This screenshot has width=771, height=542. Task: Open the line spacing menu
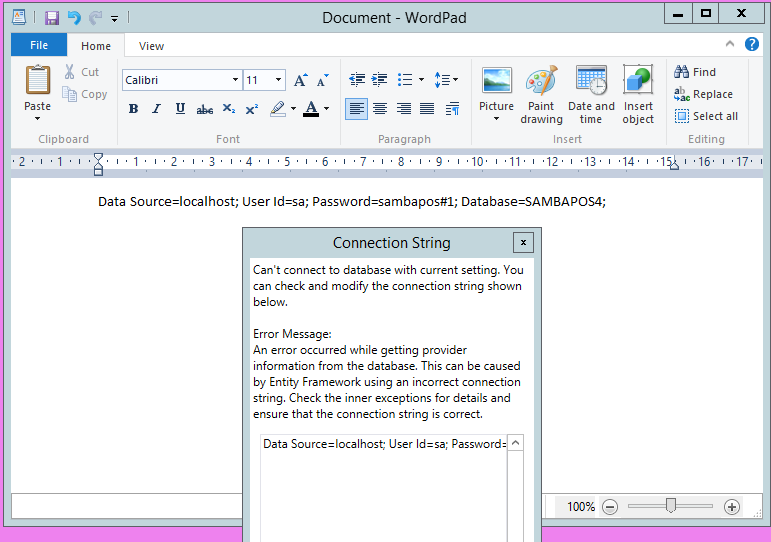tap(446, 80)
